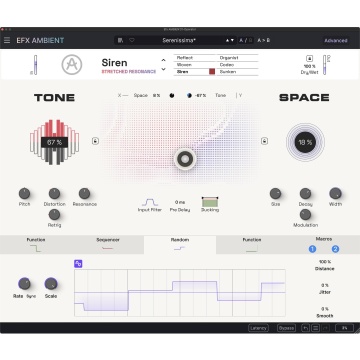Click the Width knob
The height and width of the screenshot is (360, 360).
coord(335,193)
